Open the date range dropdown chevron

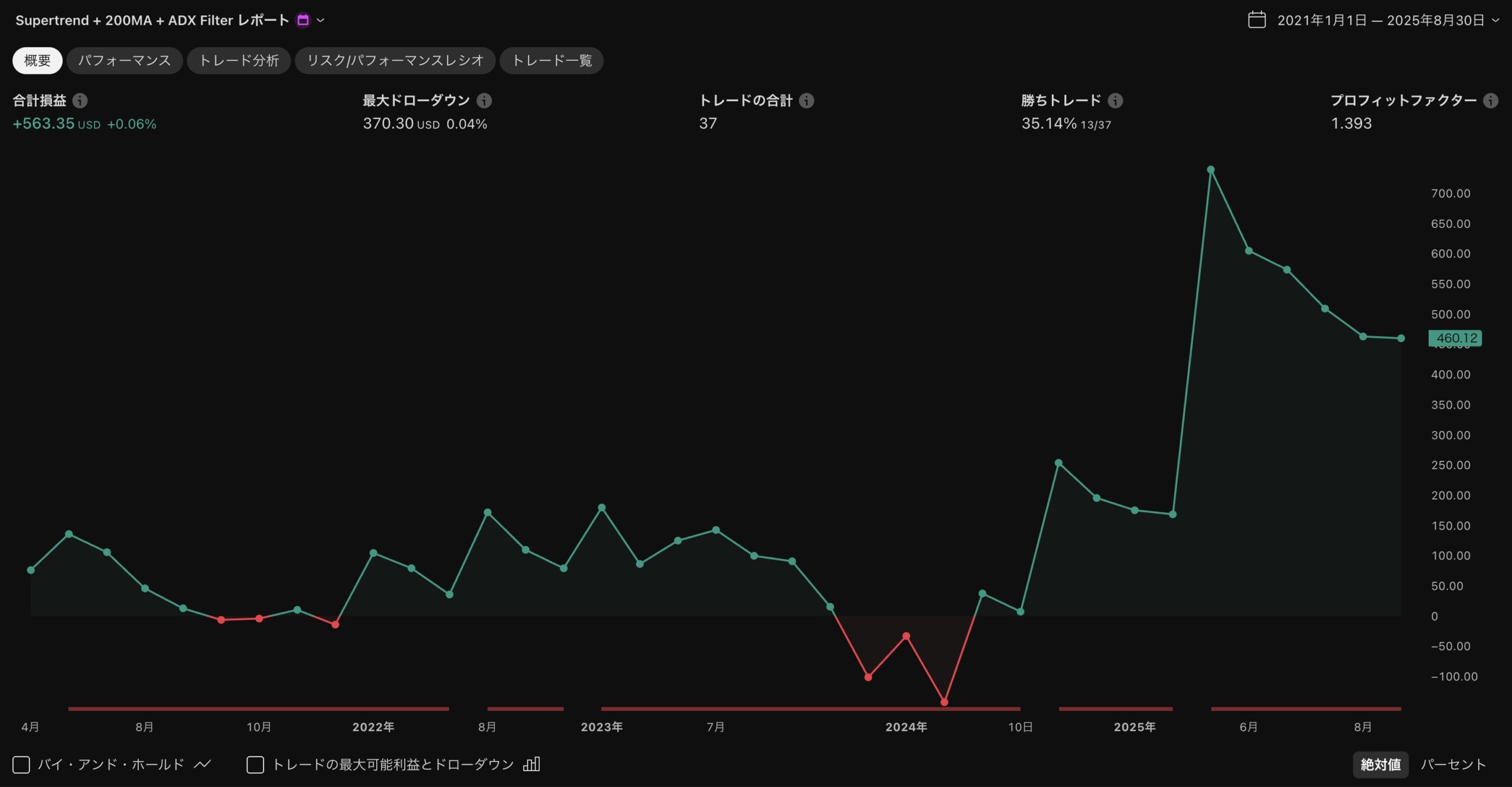click(x=1495, y=21)
